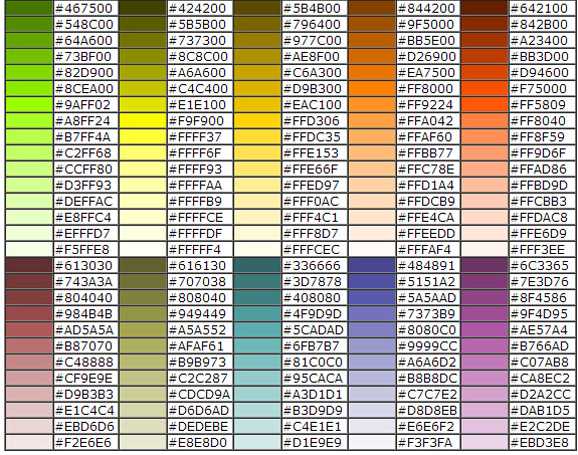Click the swatch next to #AE57A4

[x=485, y=330]
